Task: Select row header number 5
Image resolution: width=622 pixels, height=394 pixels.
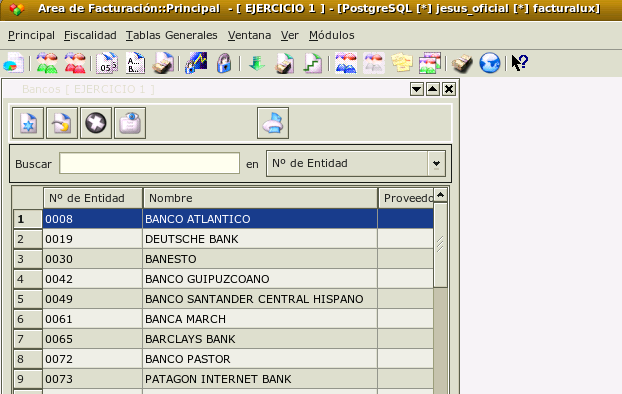Action: coord(28,299)
